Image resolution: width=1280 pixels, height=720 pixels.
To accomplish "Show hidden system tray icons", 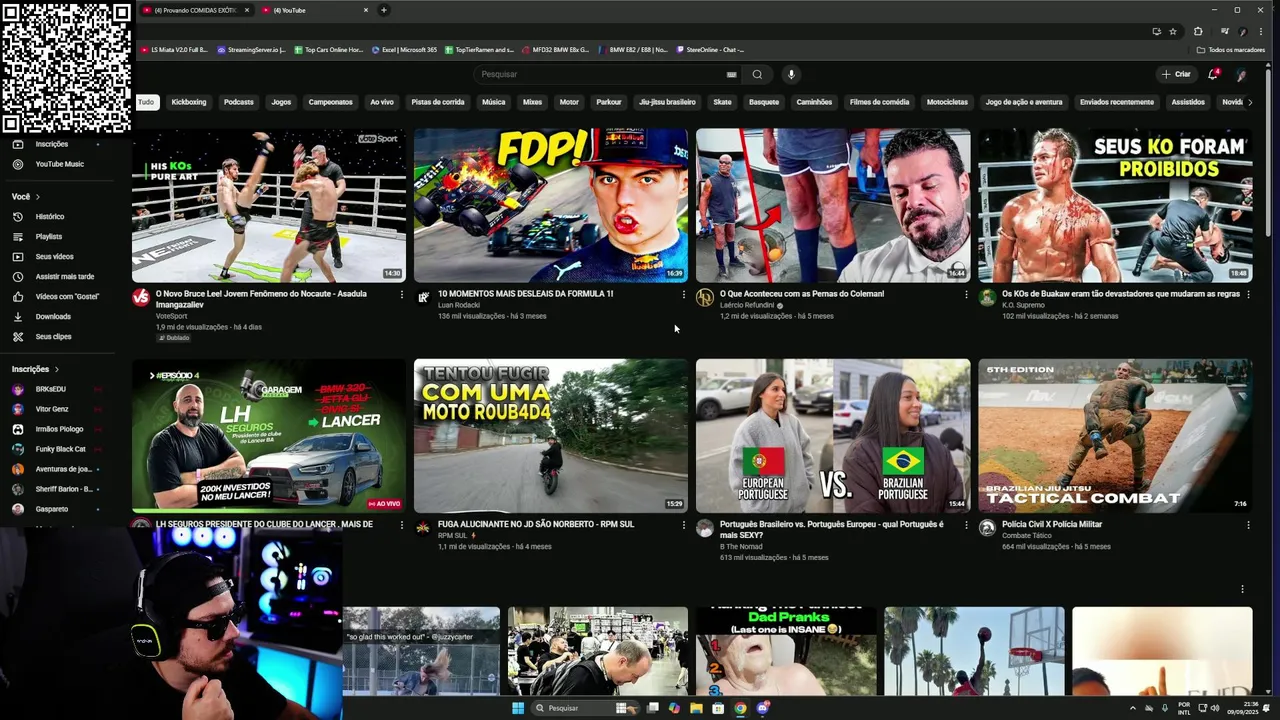I will click(1133, 708).
